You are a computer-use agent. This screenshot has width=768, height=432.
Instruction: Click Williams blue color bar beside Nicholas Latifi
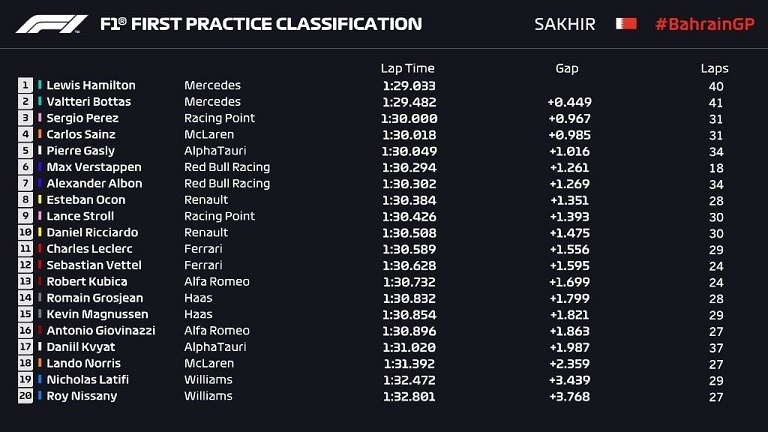click(x=40, y=379)
